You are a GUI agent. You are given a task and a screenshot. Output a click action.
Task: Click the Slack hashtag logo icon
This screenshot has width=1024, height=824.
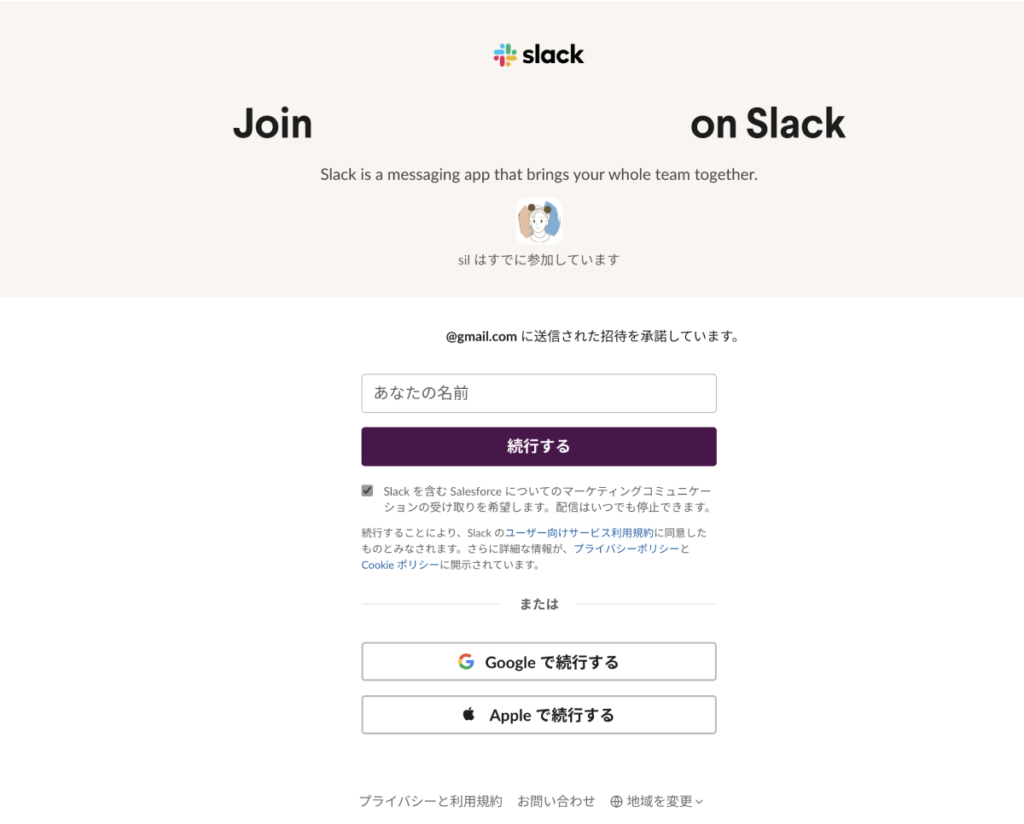505,55
